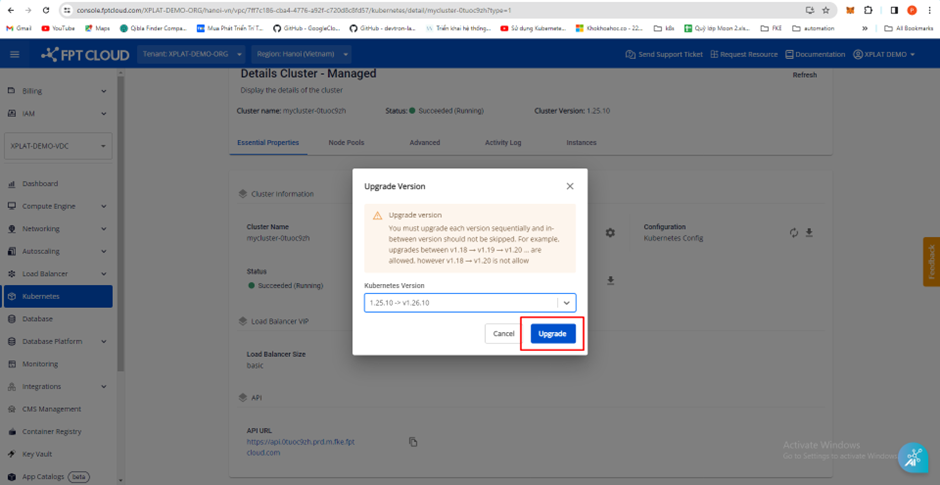
Task: Open the hamburger menu beside FPT Cloud logo
Action: [14, 54]
